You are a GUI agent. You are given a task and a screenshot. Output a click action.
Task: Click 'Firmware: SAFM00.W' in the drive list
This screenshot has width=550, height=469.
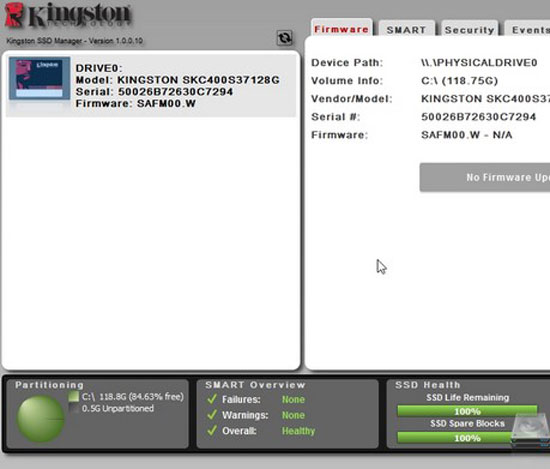tap(135, 103)
